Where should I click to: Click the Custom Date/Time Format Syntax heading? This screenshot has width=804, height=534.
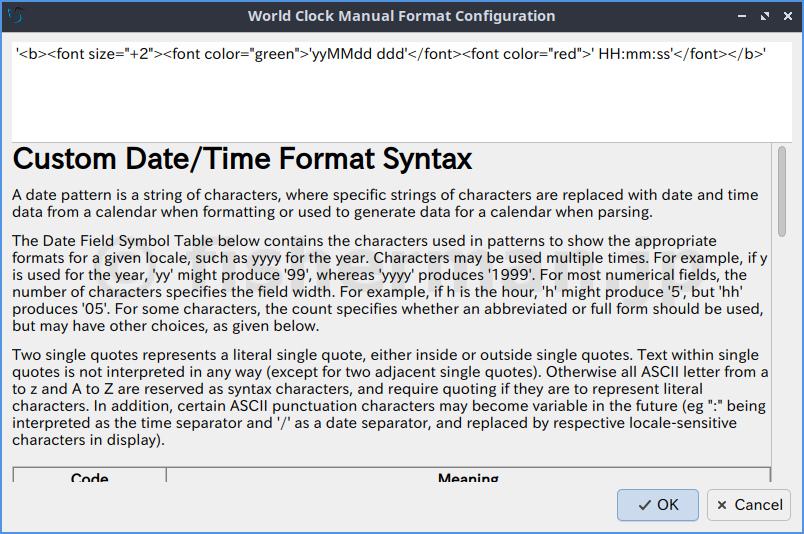[242, 159]
